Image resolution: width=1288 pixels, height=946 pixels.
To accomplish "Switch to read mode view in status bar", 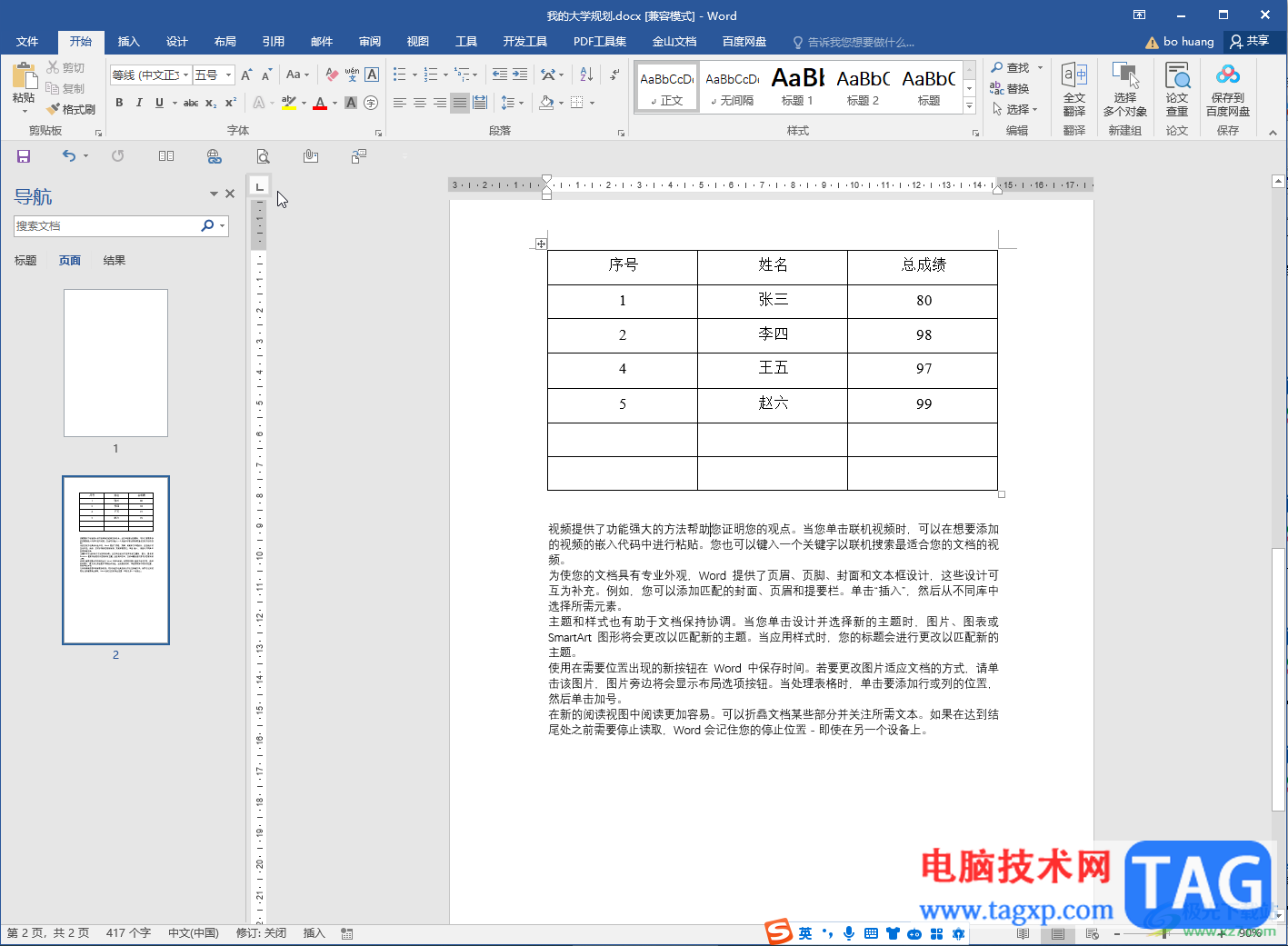I will click(1023, 933).
